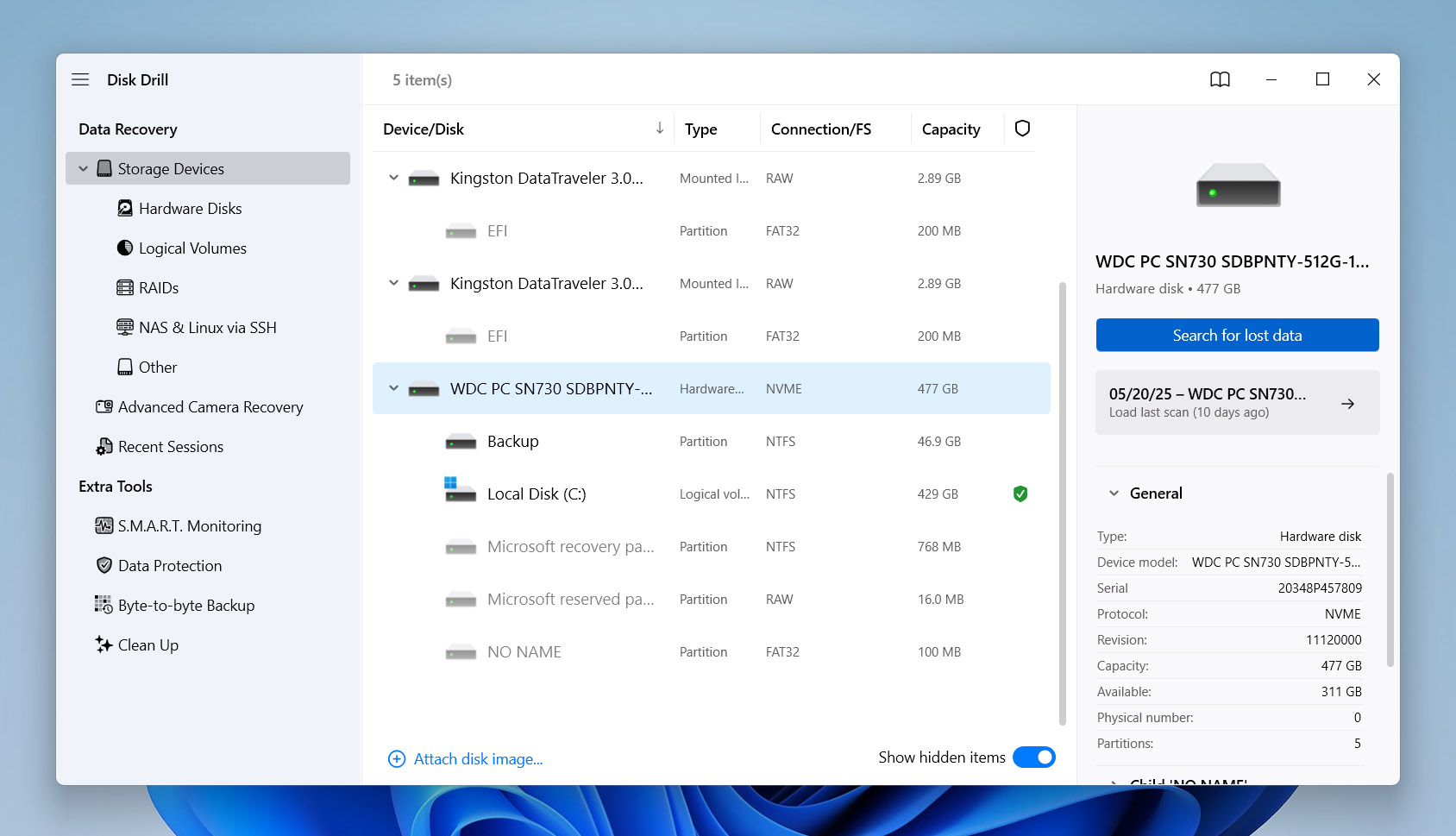Click the Clean Up sparkle icon
Screen dimensions: 1456x836
[x=104, y=644]
